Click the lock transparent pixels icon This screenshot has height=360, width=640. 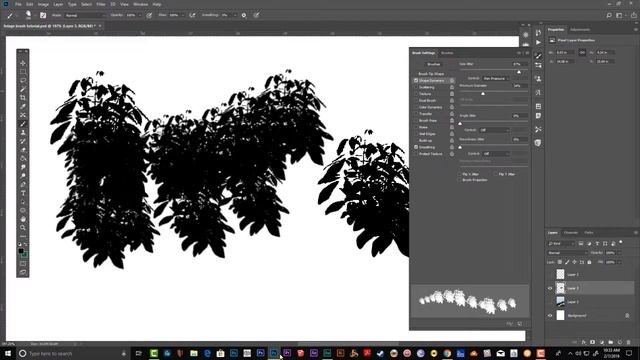(x=560, y=262)
